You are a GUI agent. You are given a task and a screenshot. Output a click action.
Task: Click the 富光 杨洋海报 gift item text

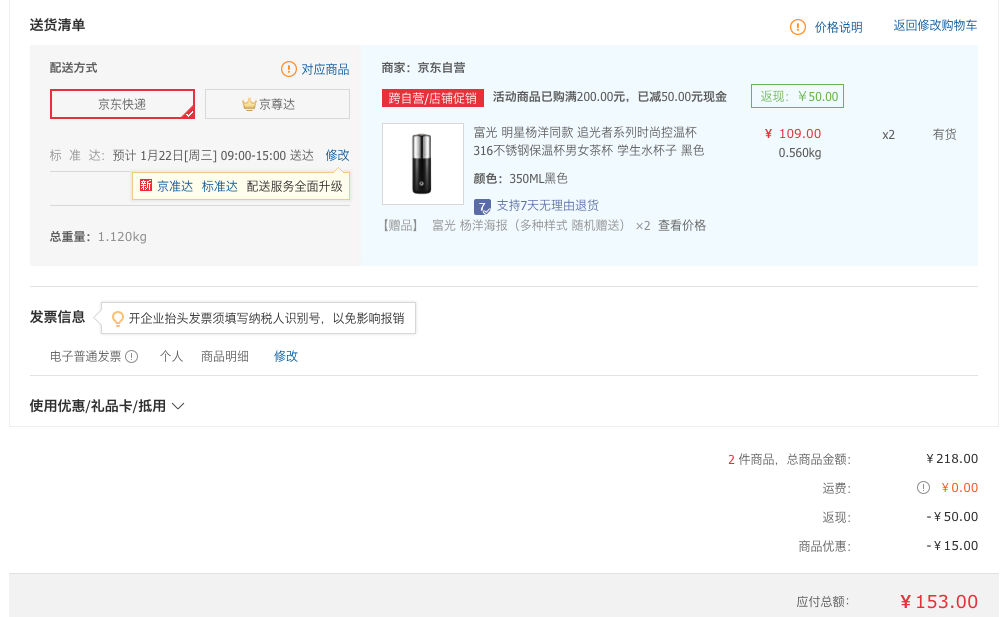(527, 225)
